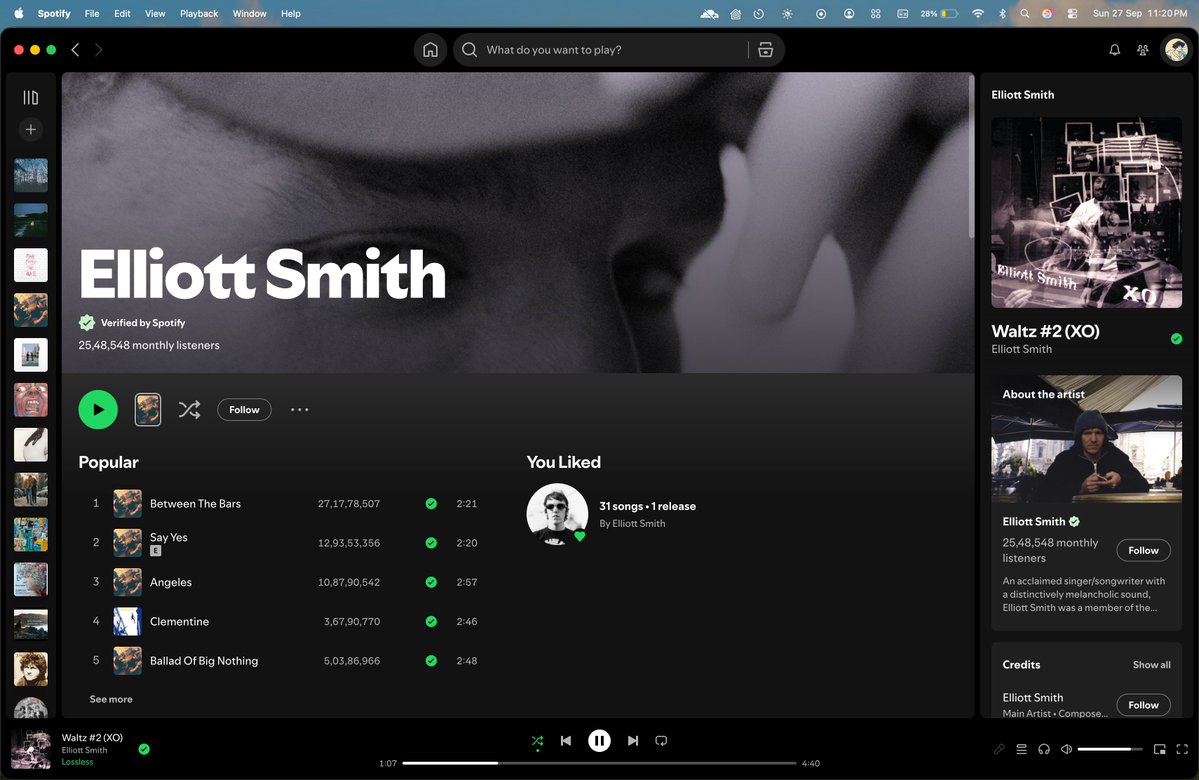
Task: Skip to next track
Action: (633, 740)
